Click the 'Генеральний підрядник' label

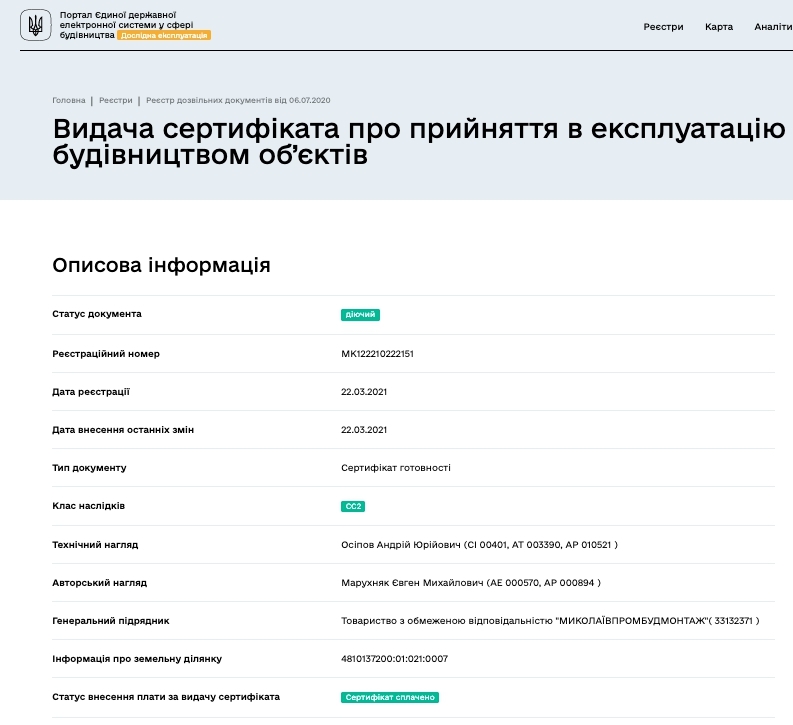pos(111,620)
